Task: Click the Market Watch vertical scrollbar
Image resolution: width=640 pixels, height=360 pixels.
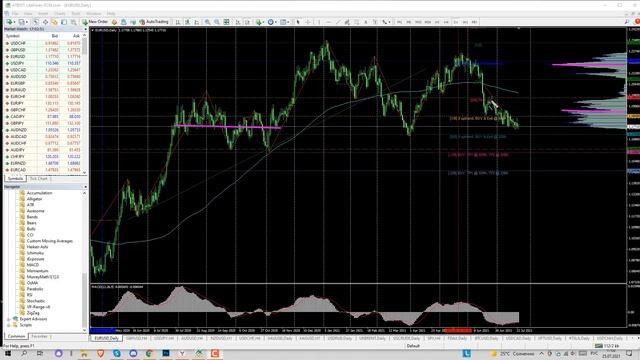Action: 85,104
